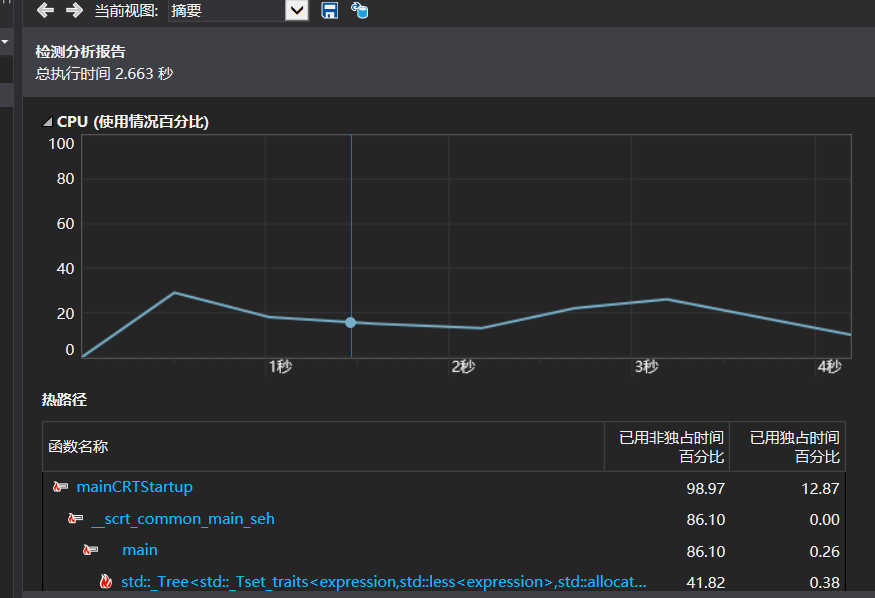Open the main function link
Viewport: 875px width, 598px height.
140,550
